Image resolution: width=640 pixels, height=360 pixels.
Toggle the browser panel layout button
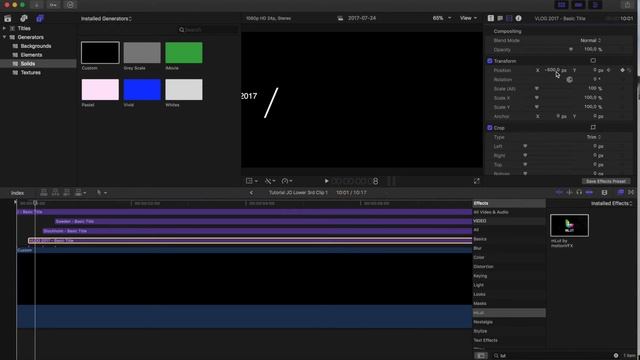tap(562, 5)
